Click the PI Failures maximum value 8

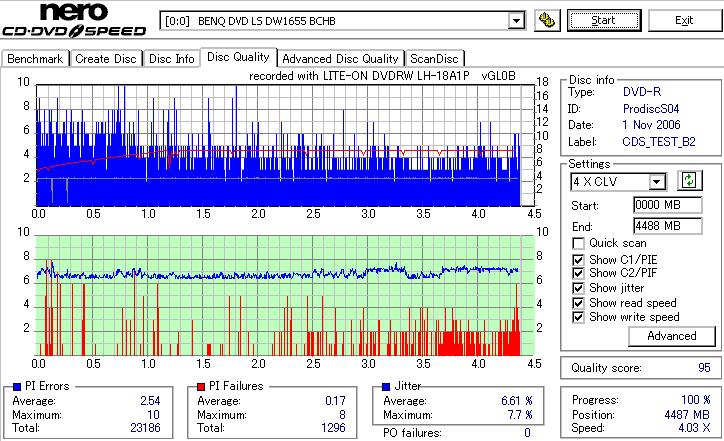pyautogui.click(x=342, y=415)
